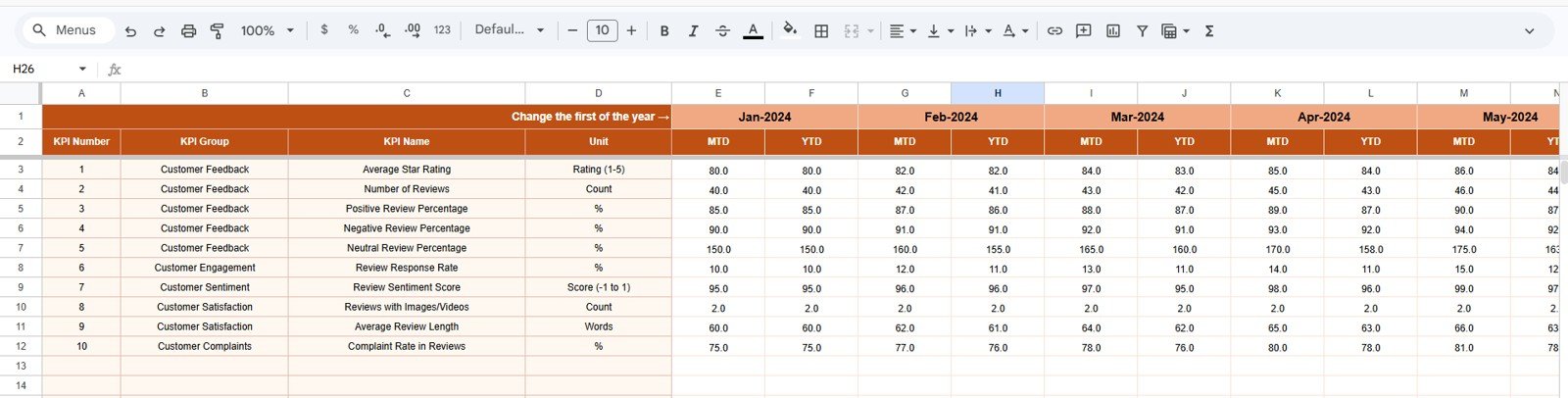Open the text color picker

pyautogui.click(x=753, y=31)
